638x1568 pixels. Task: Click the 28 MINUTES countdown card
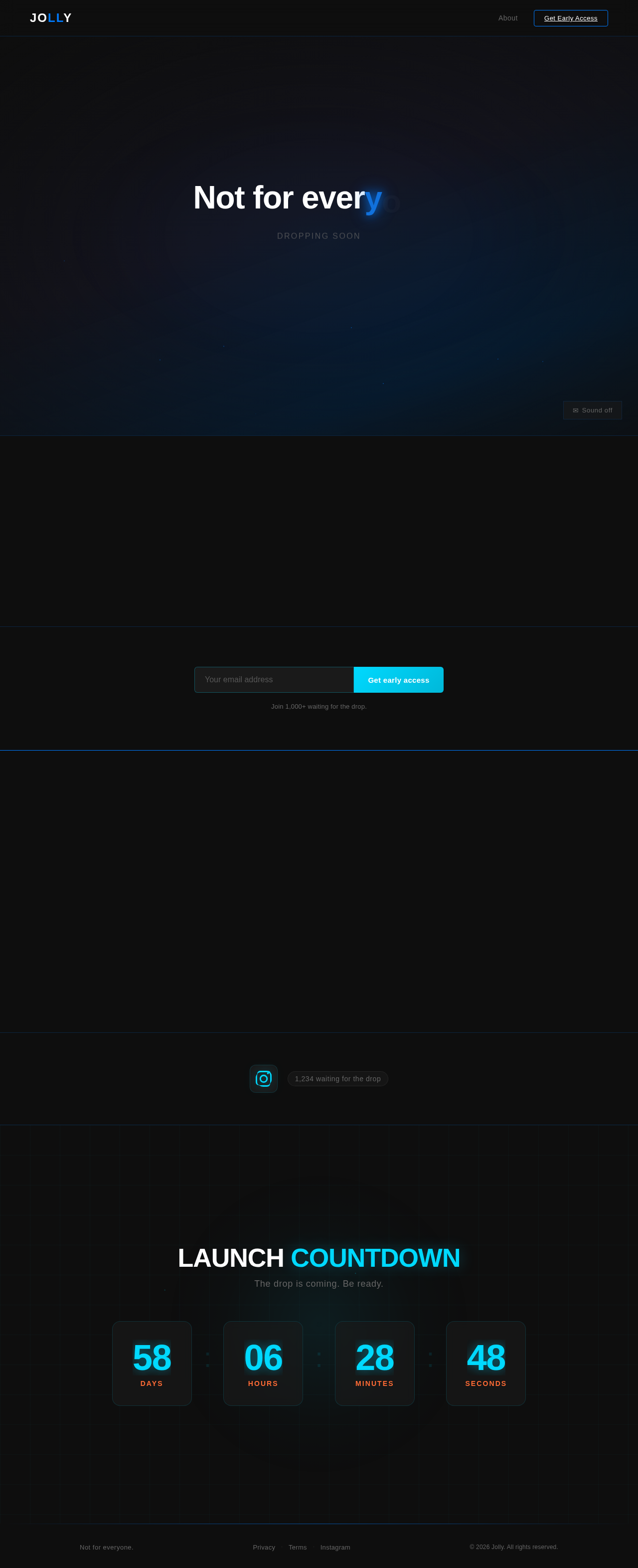(x=375, y=1364)
